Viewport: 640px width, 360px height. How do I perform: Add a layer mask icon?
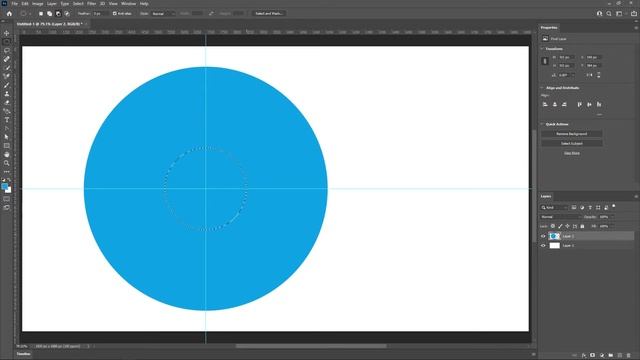592,356
